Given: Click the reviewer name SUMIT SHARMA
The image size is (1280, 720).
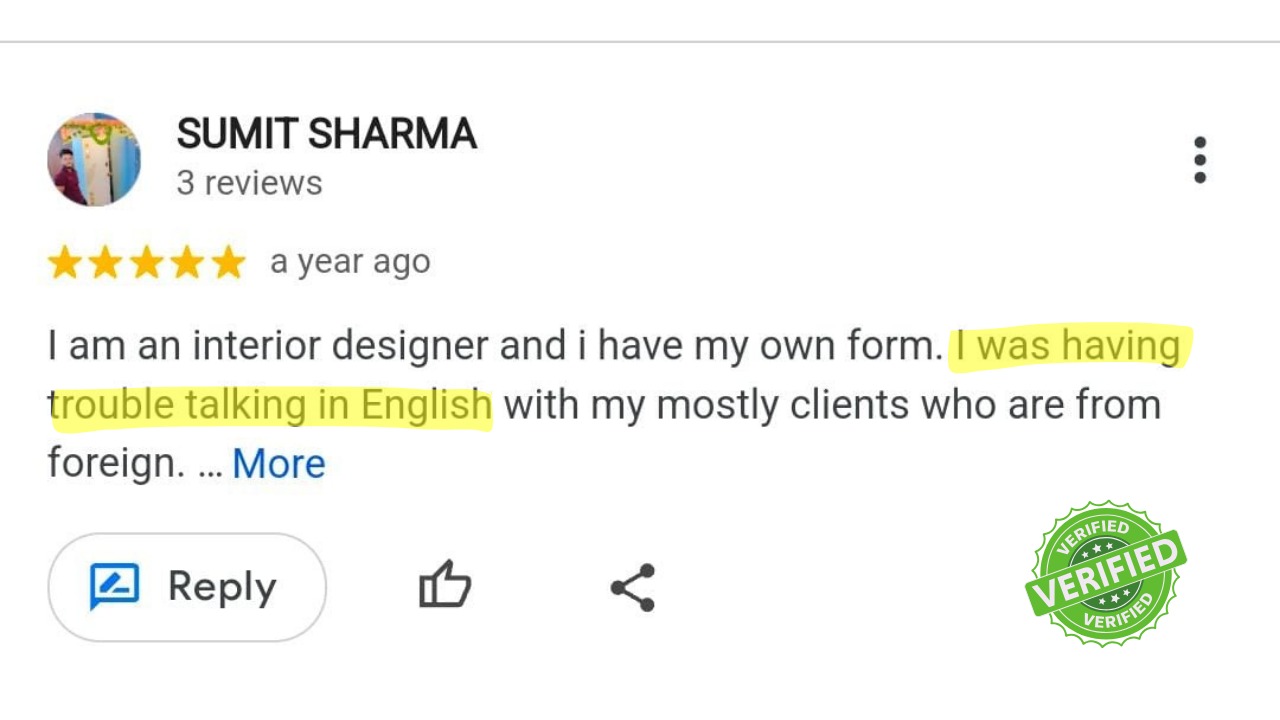Looking at the screenshot, I should point(326,134).
